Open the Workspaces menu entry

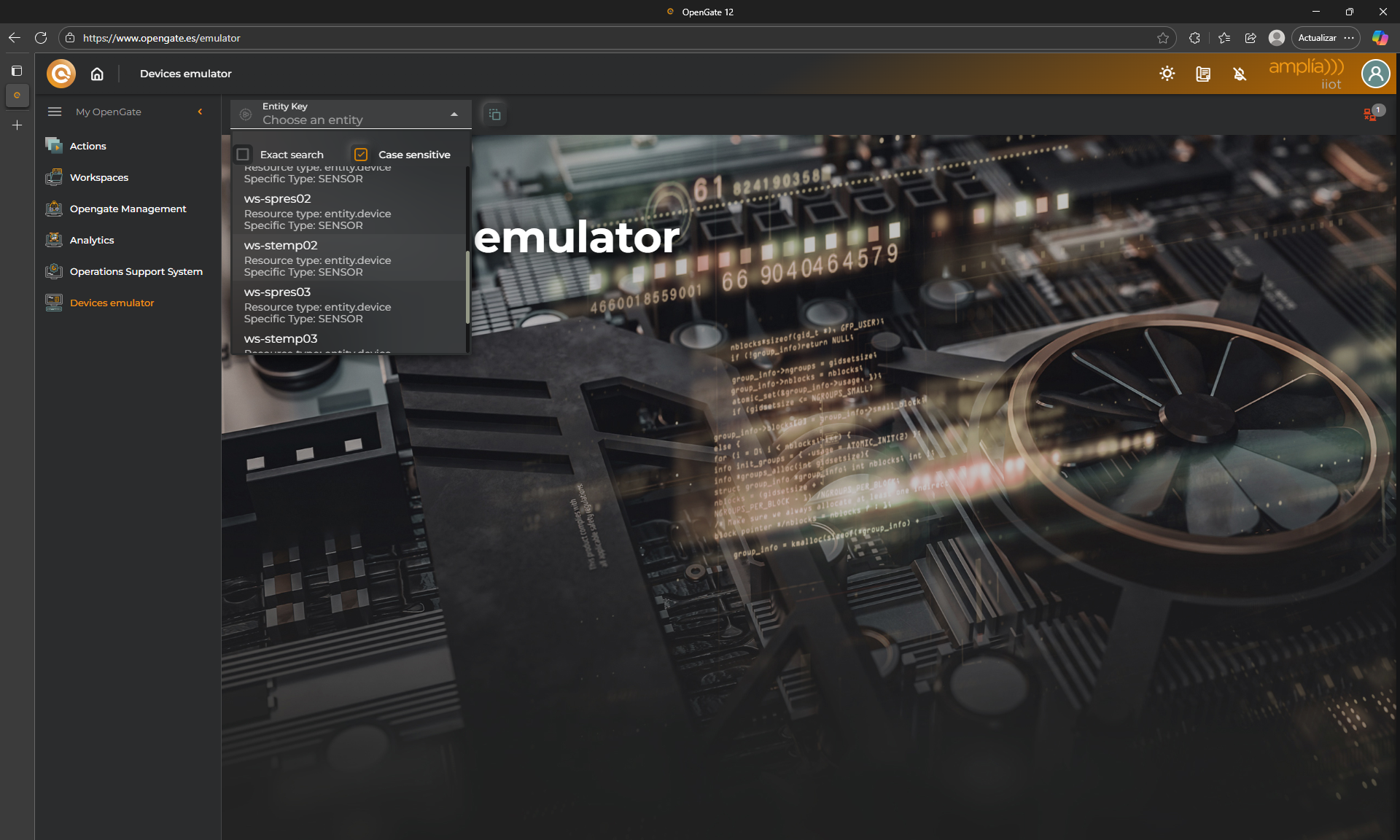point(99,177)
